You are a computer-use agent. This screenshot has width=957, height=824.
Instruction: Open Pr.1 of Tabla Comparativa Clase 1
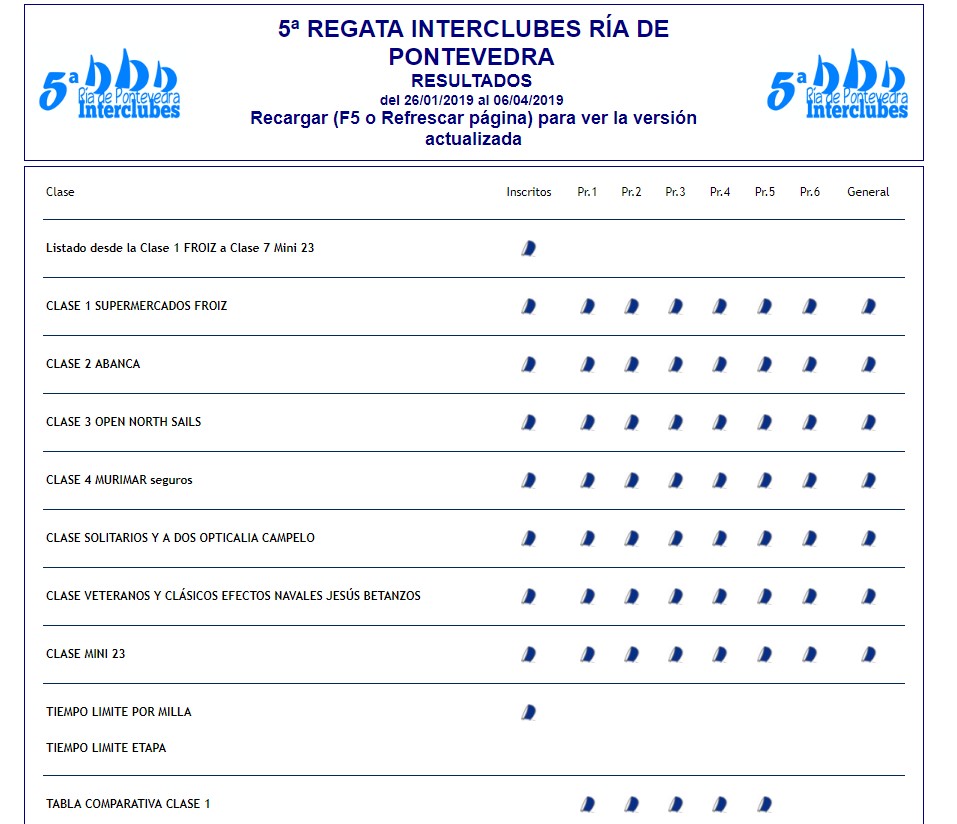pos(587,804)
